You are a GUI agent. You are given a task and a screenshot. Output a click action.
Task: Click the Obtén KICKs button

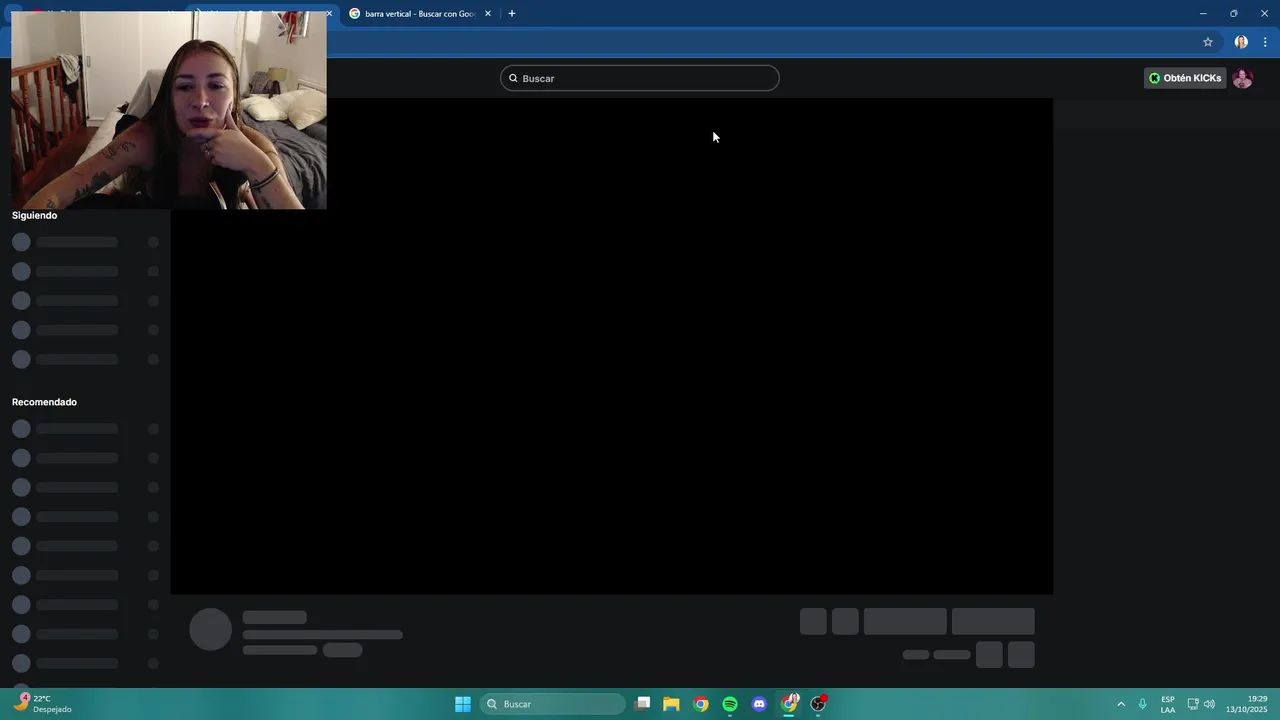point(1185,78)
